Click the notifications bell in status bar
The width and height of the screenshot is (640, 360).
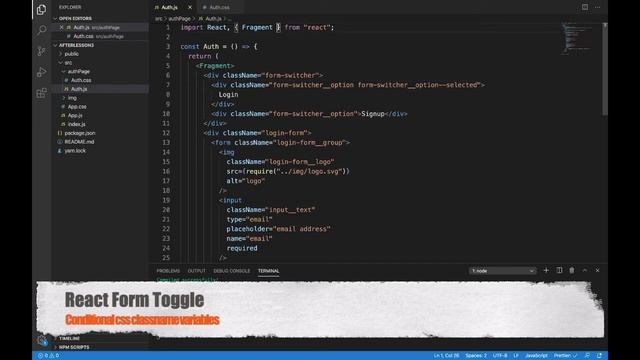tap(600, 356)
